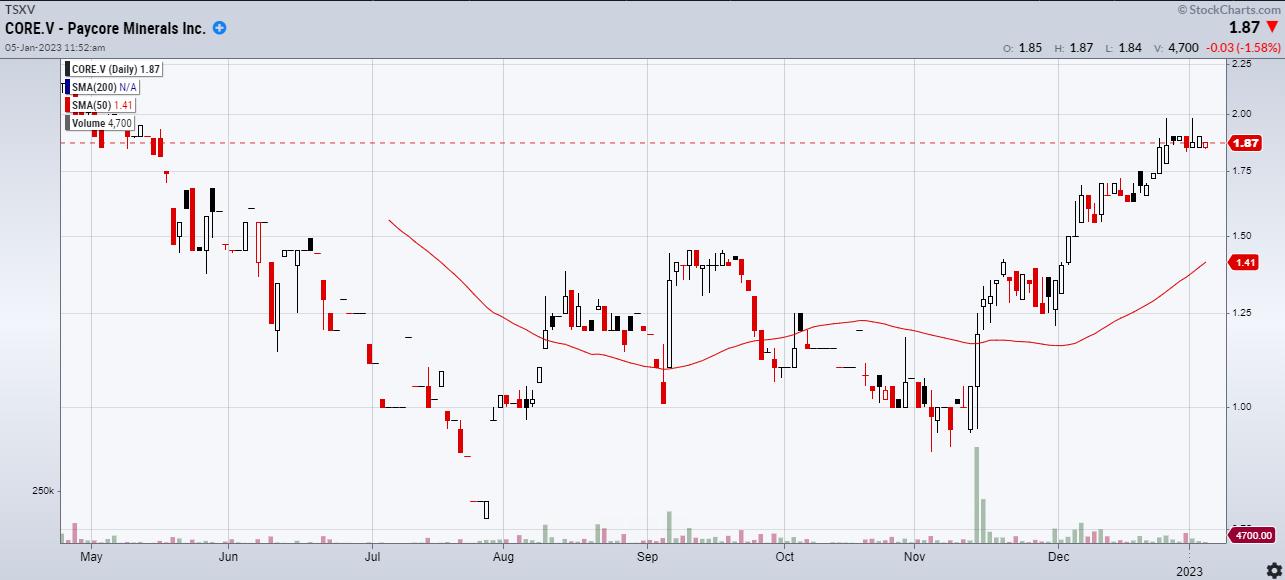Viewport: 1285px width, 580px height.
Task: Click the 1.75 price axis label
Action: [1242, 172]
